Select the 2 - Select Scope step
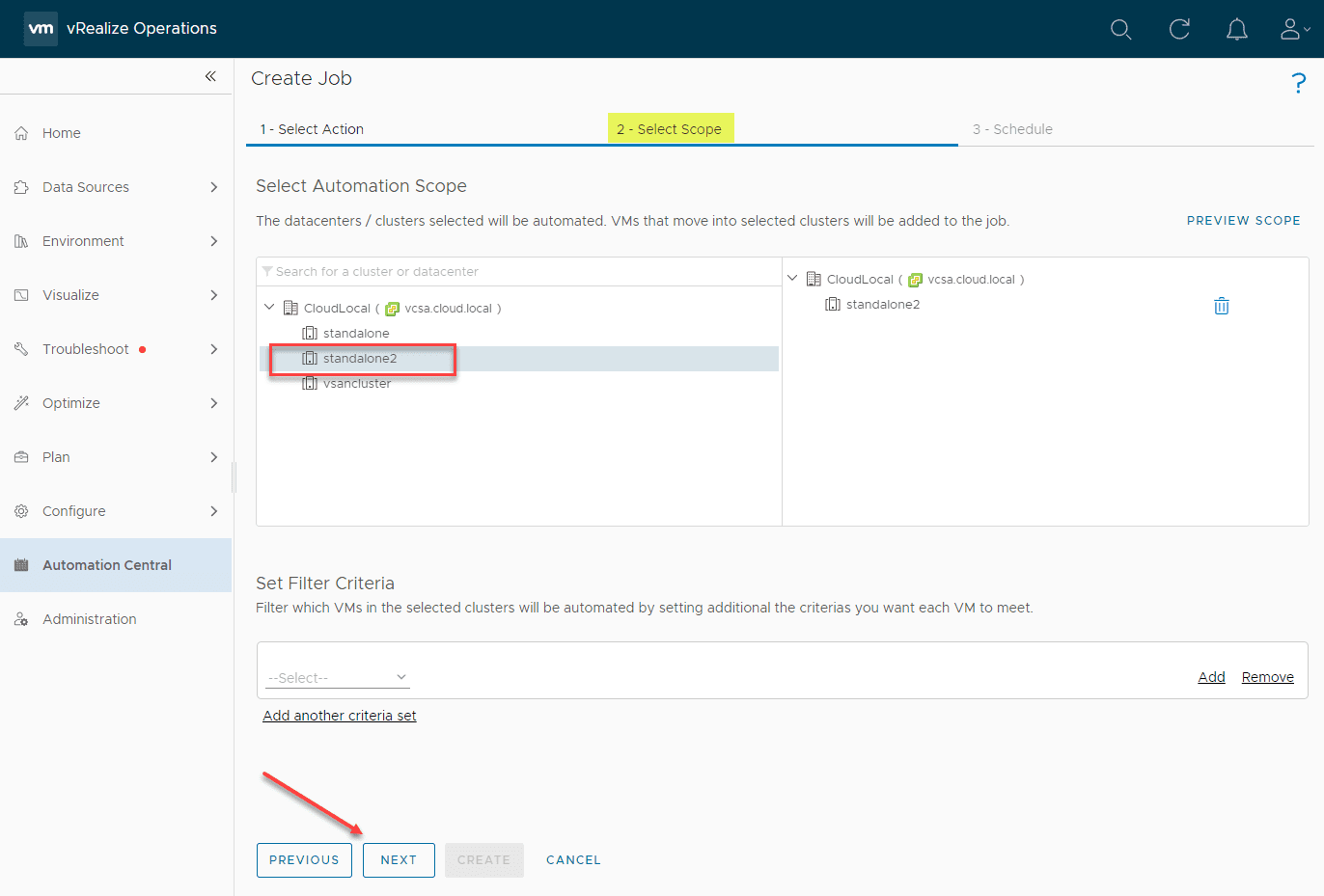1324x896 pixels. 670,129
